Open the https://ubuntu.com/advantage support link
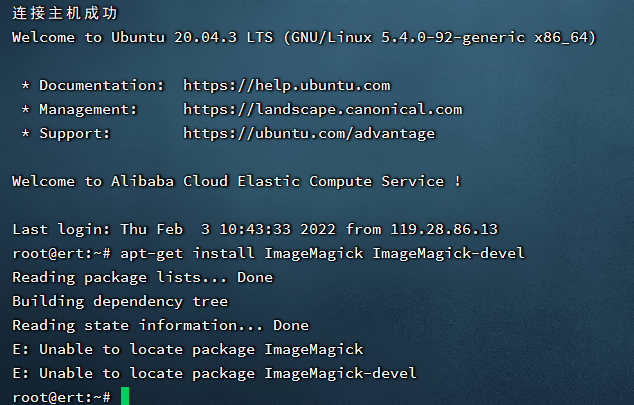Screen dimensions: 634x405 click(x=309, y=134)
